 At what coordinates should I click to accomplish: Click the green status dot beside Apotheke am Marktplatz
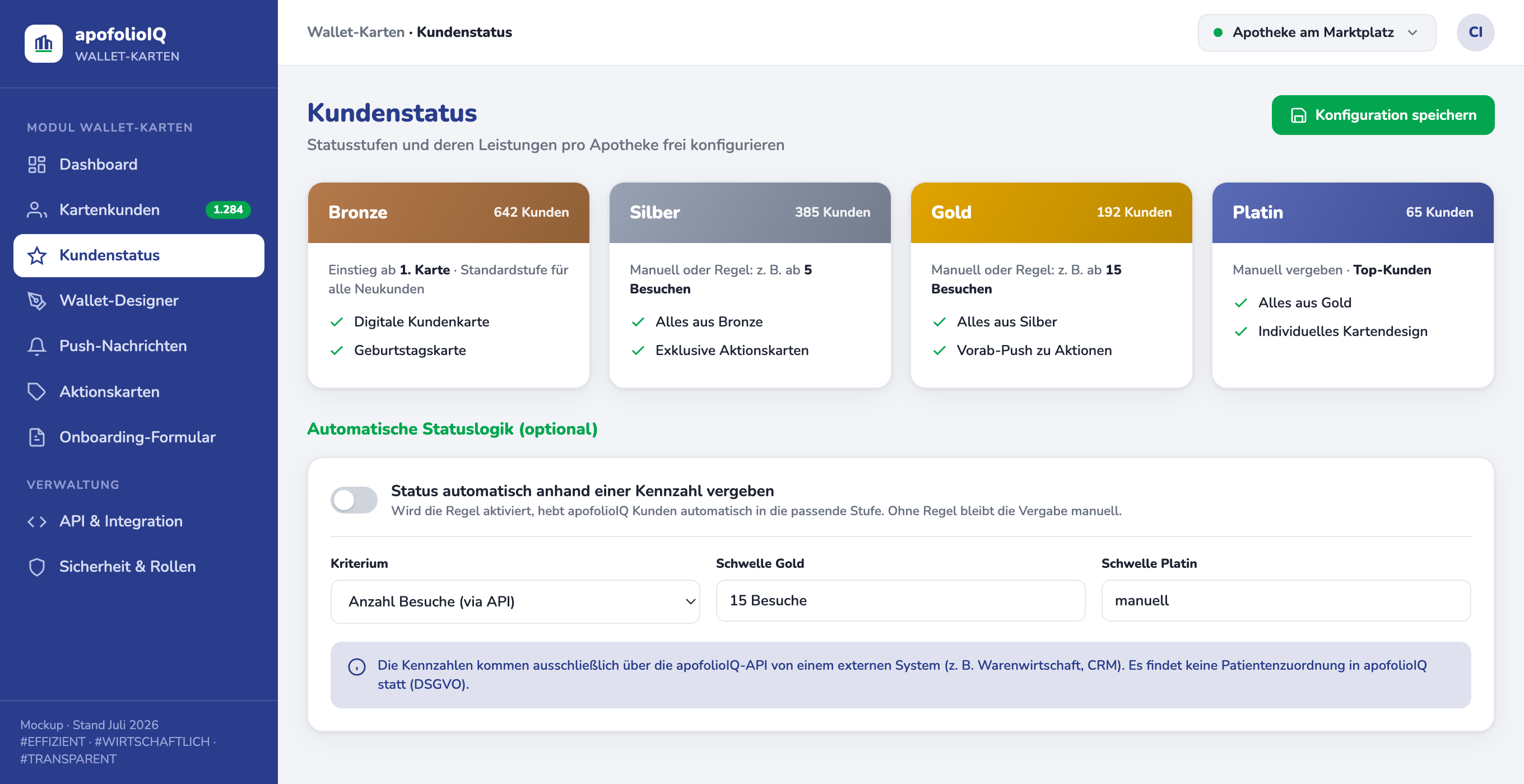tap(1218, 32)
